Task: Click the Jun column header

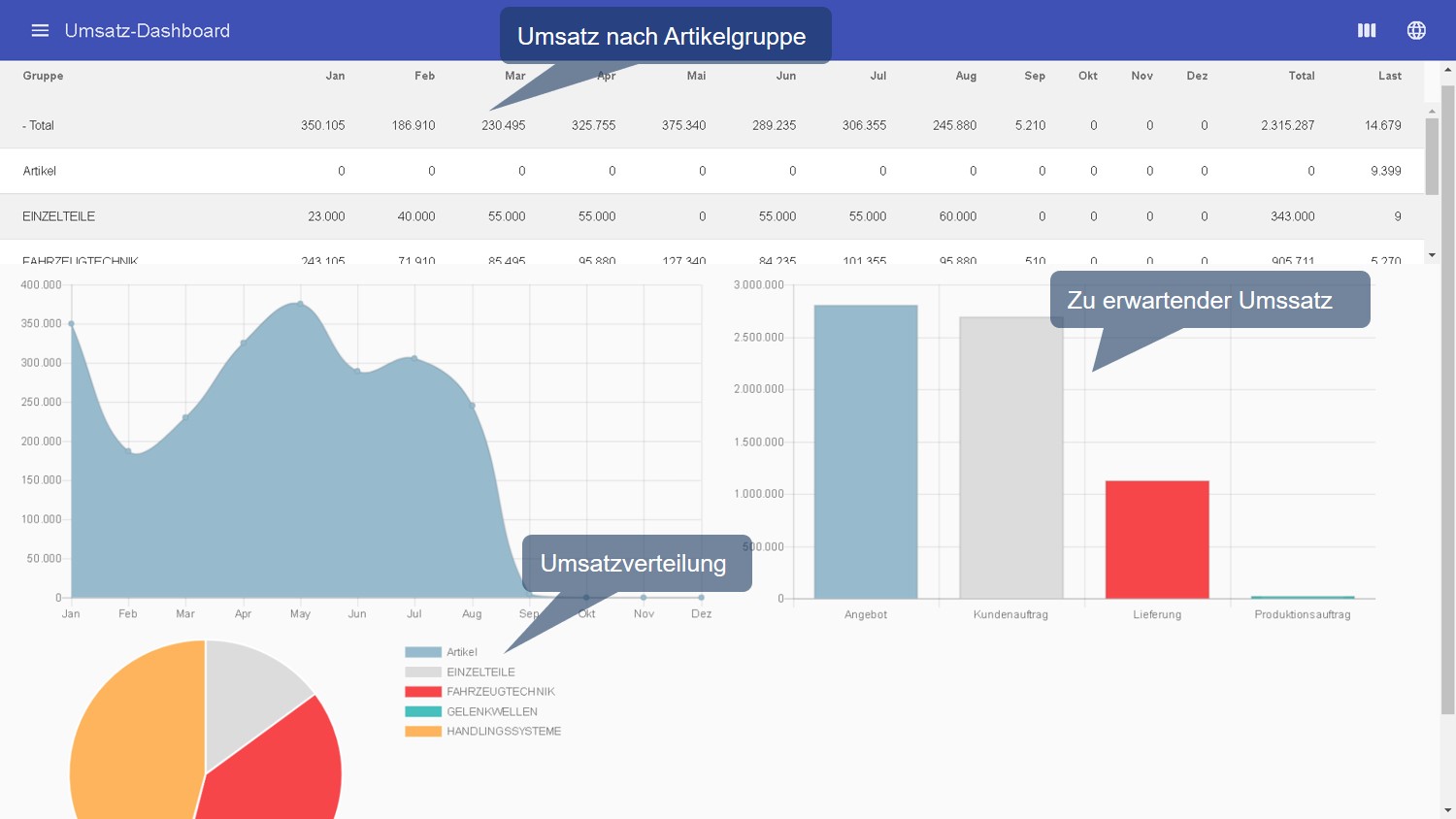Action: tap(786, 76)
